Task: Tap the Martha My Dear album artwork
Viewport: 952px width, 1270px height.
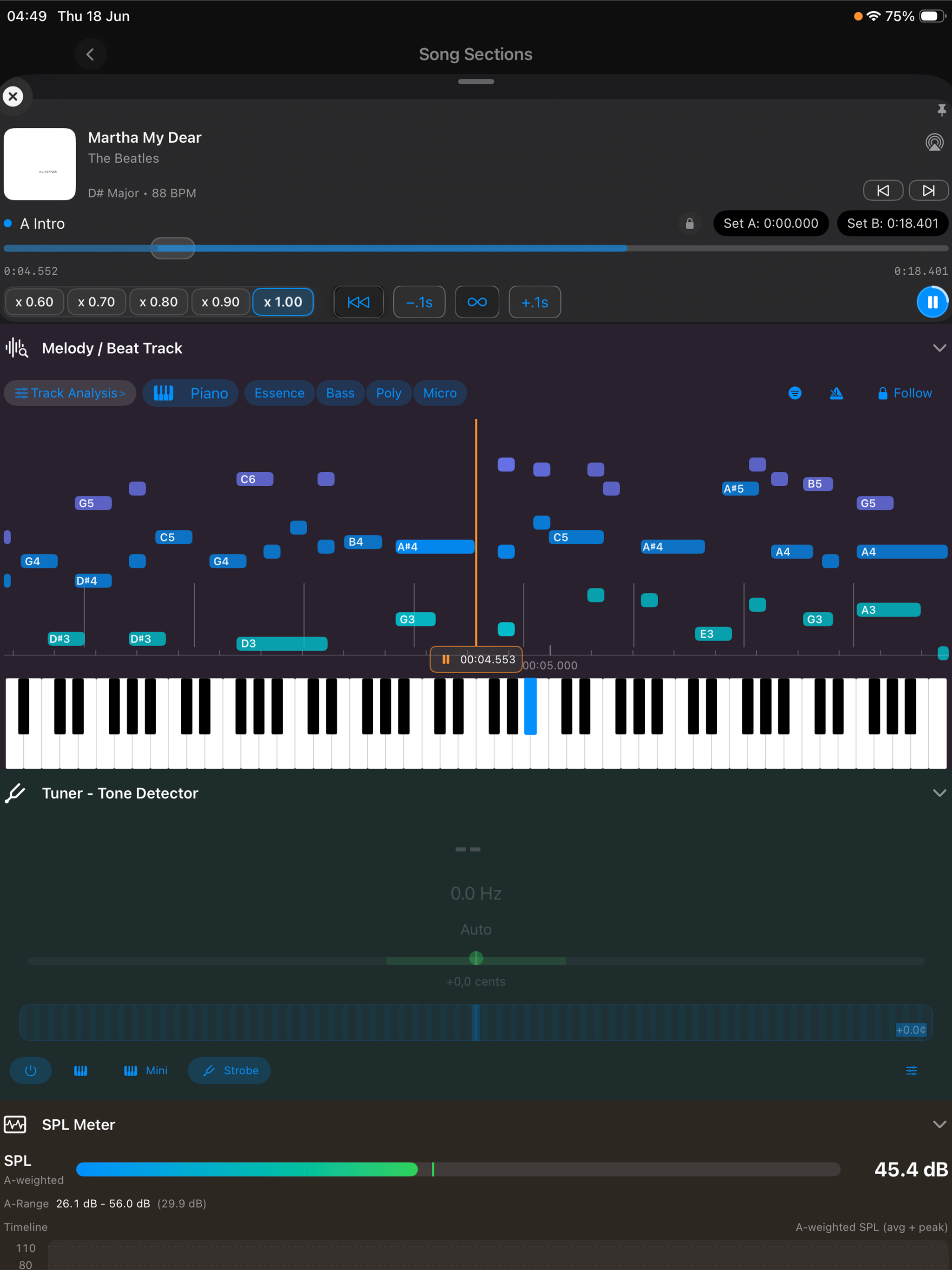Action: pos(40,164)
